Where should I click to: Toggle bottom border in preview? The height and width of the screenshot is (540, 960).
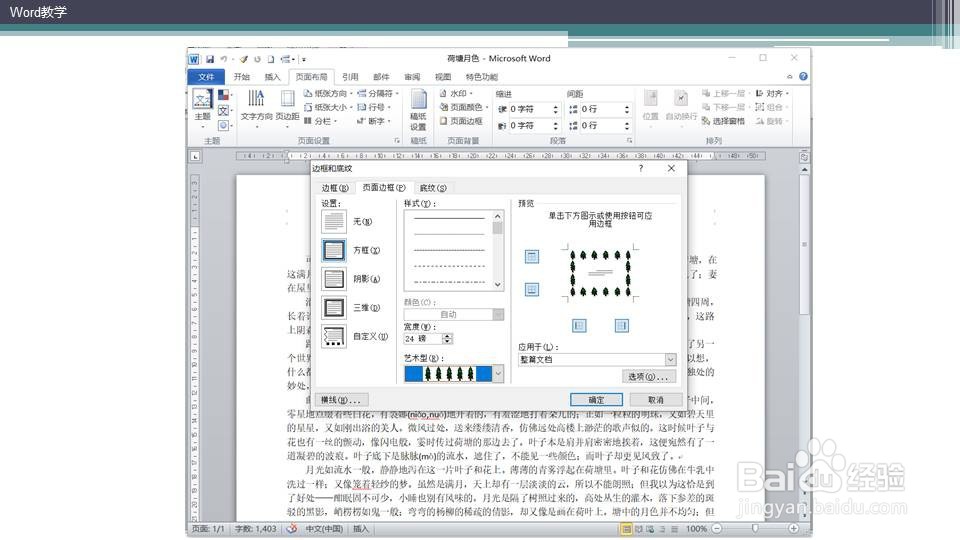click(531, 289)
